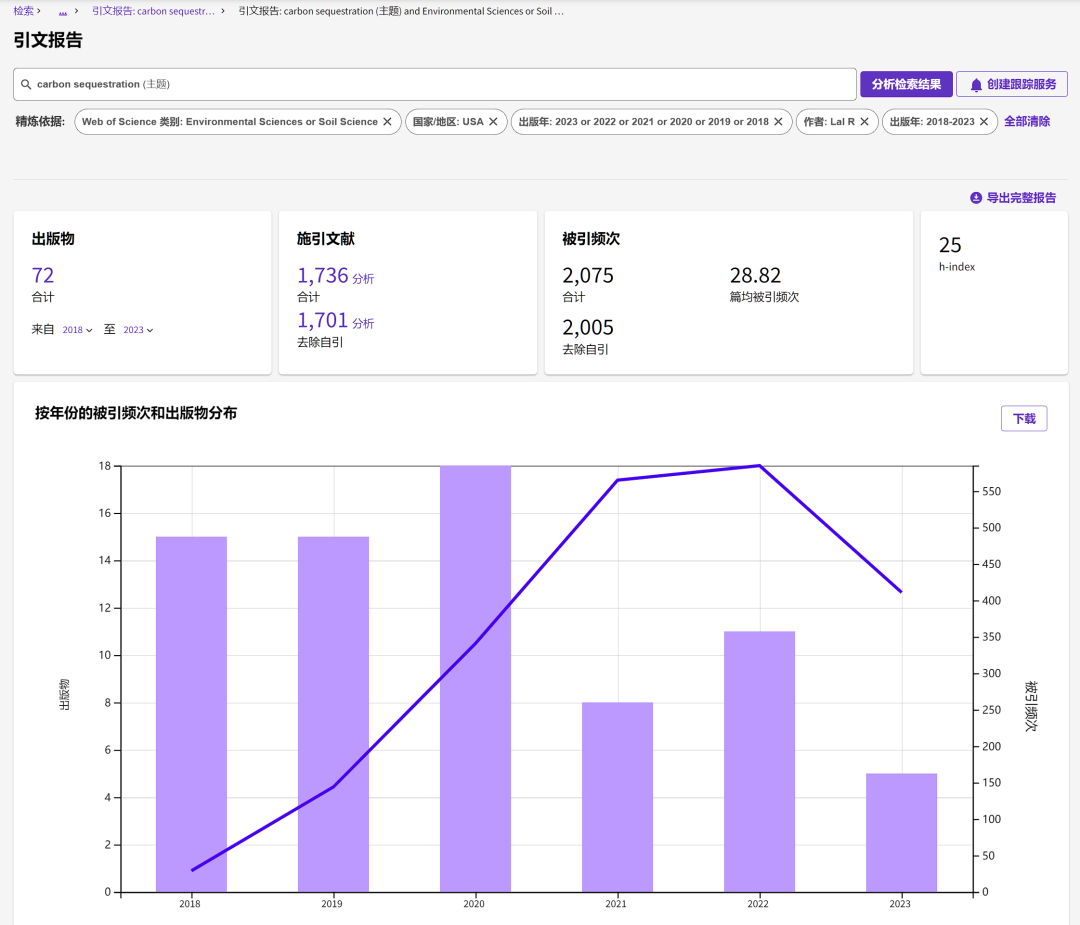Open the carbon sequestration citation report breadcrumb

pyautogui.click(x=153, y=11)
